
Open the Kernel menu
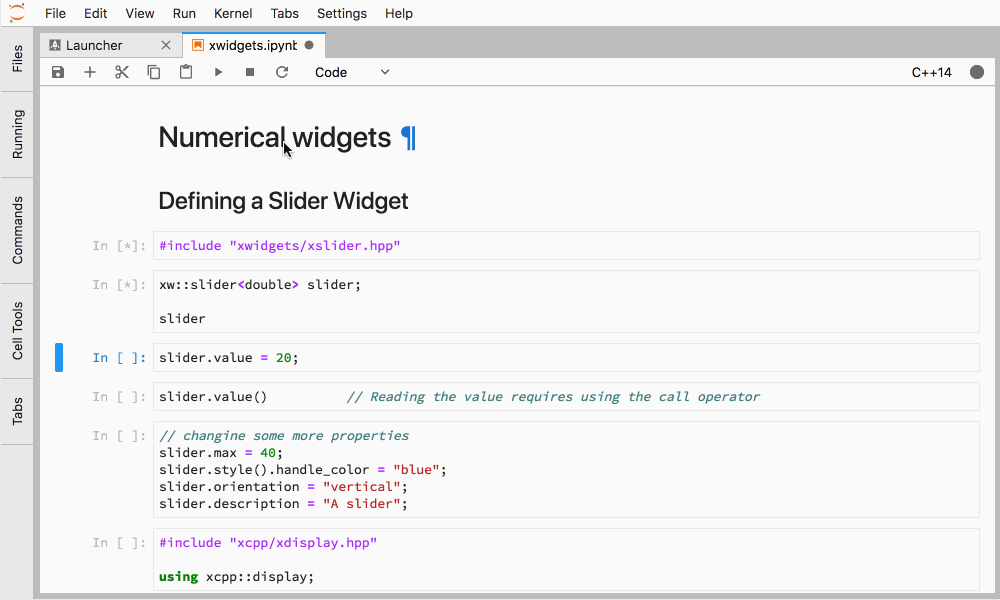point(233,13)
